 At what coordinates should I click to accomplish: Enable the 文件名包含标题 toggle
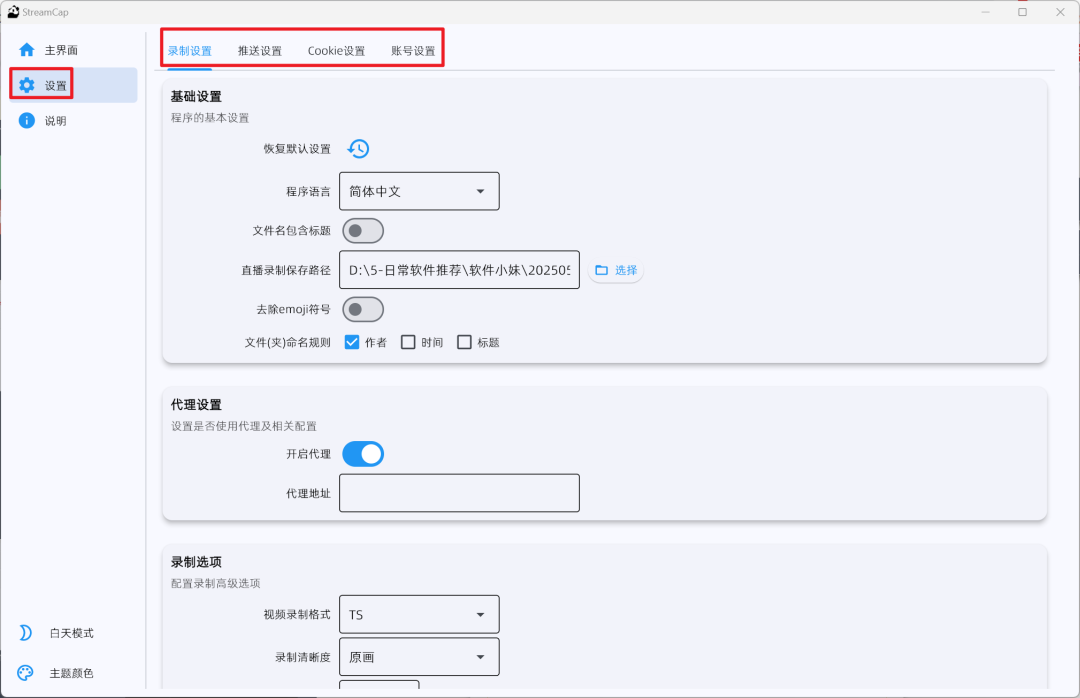point(363,231)
